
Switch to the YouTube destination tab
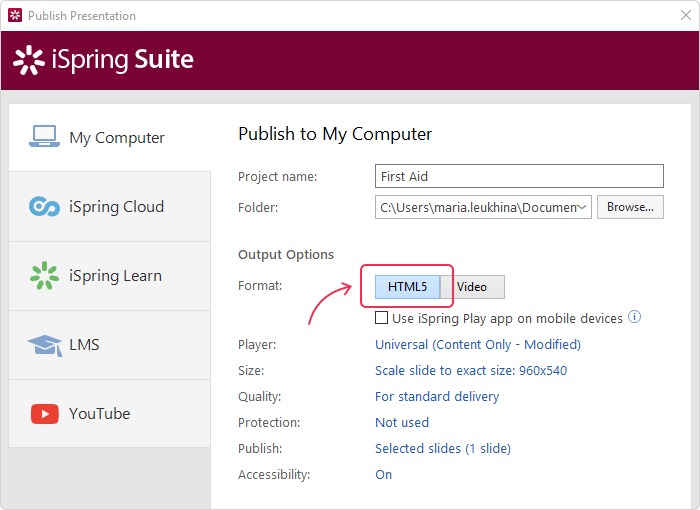click(x=110, y=414)
